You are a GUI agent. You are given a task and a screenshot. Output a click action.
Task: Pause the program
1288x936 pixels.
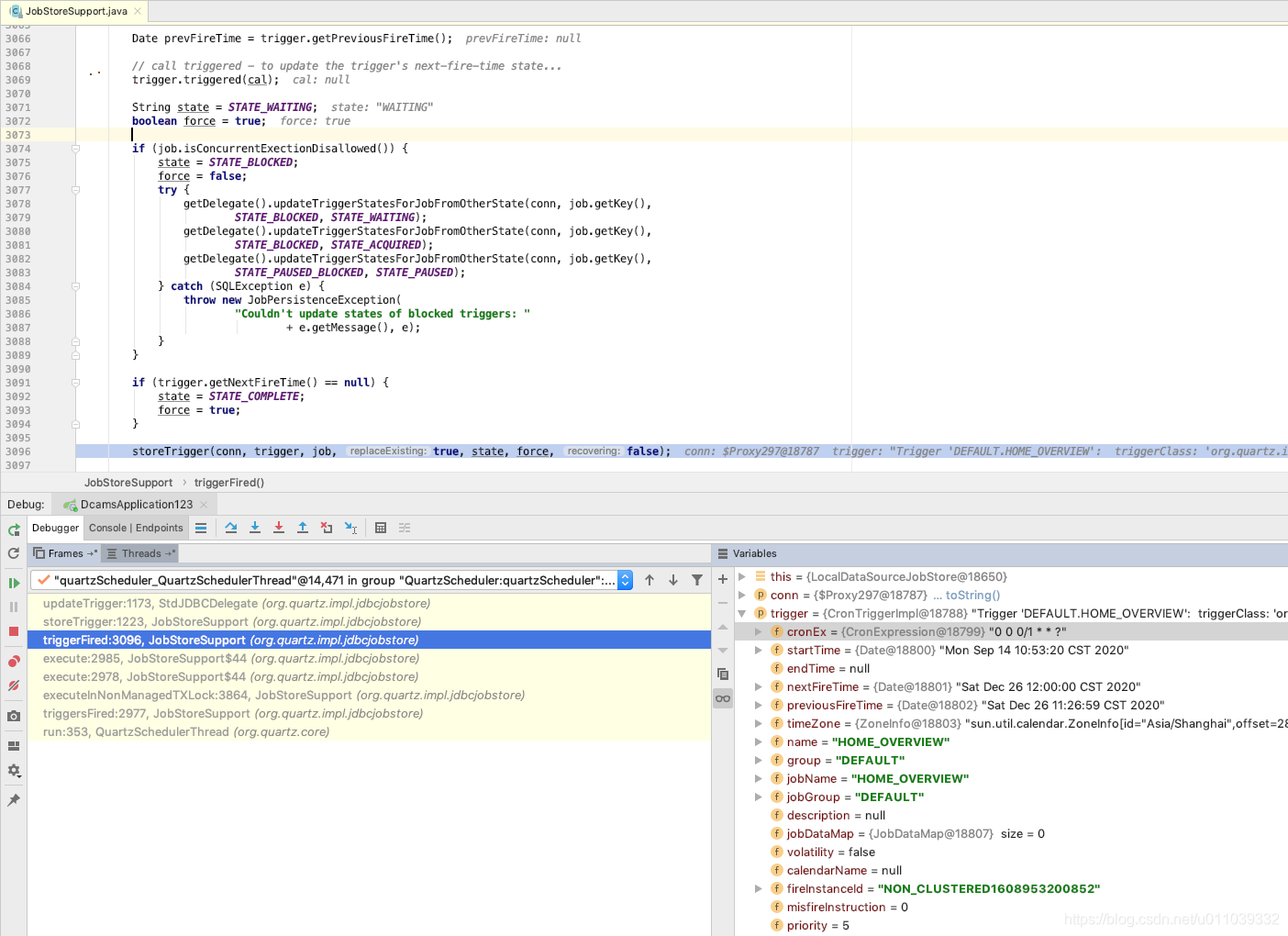click(14, 607)
